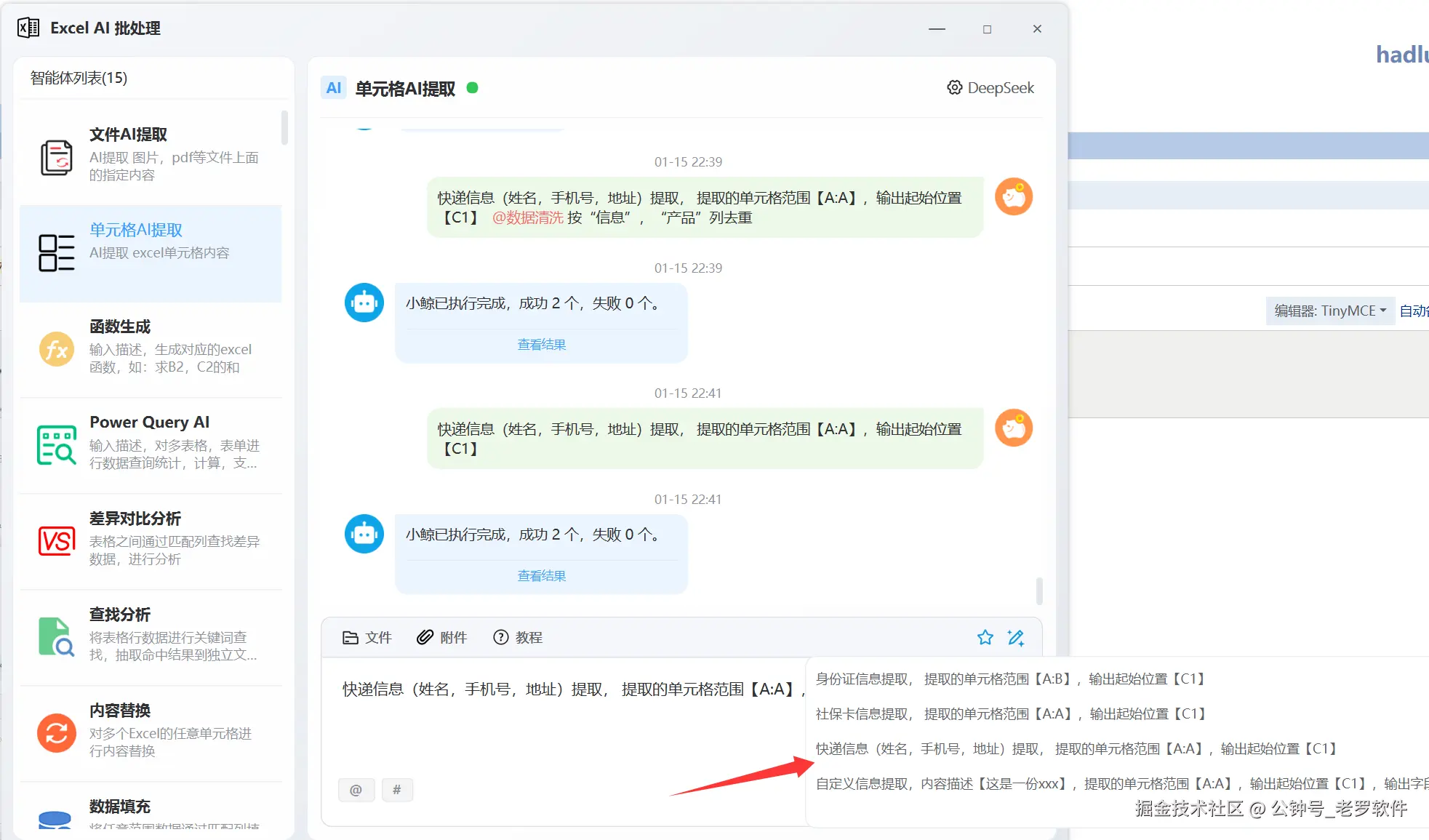Click the magic edit pen icon
Viewport: 1429px width, 840px height.
(x=1016, y=638)
